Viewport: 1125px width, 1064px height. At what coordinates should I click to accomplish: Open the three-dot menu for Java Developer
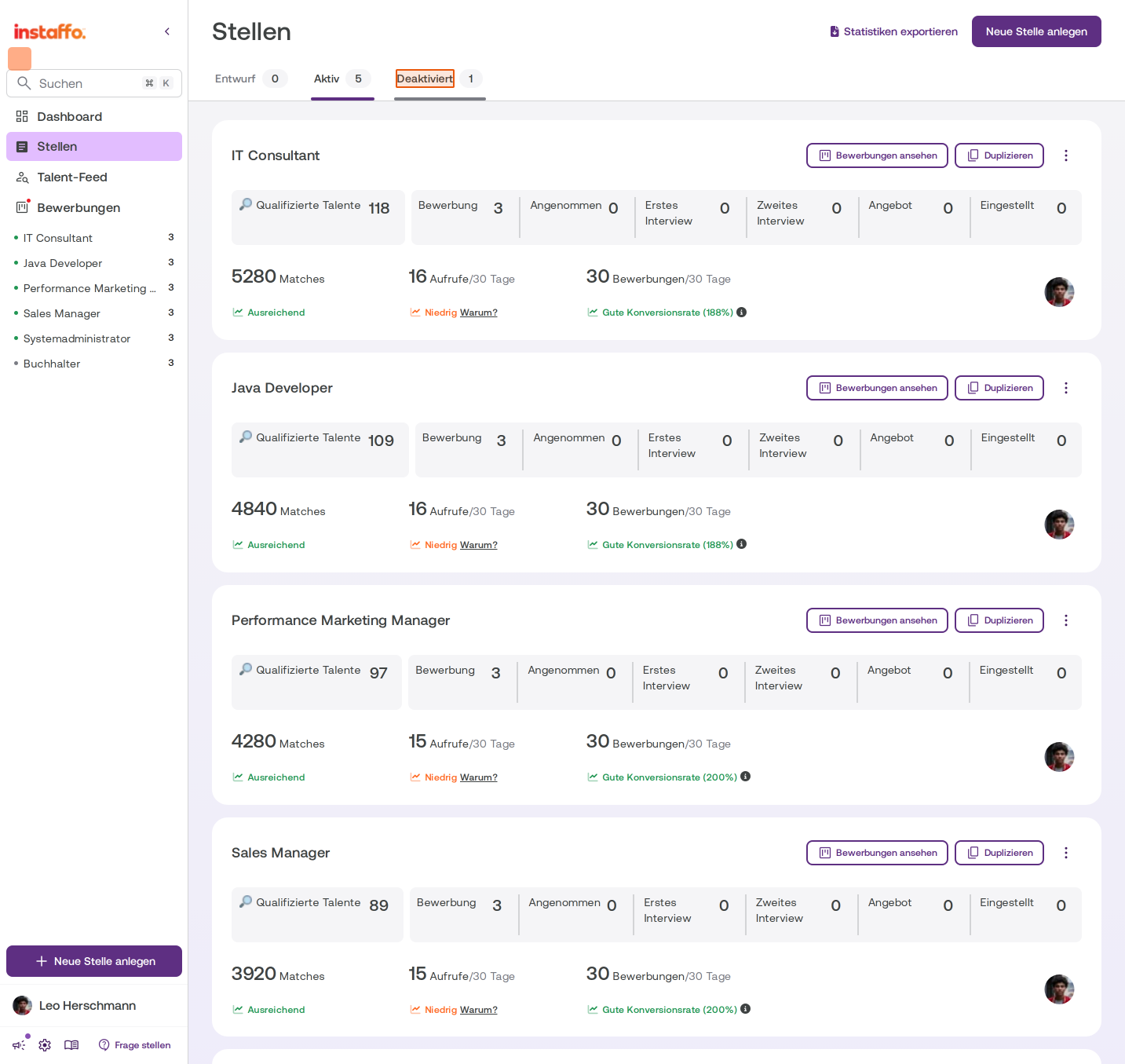(1066, 388)
